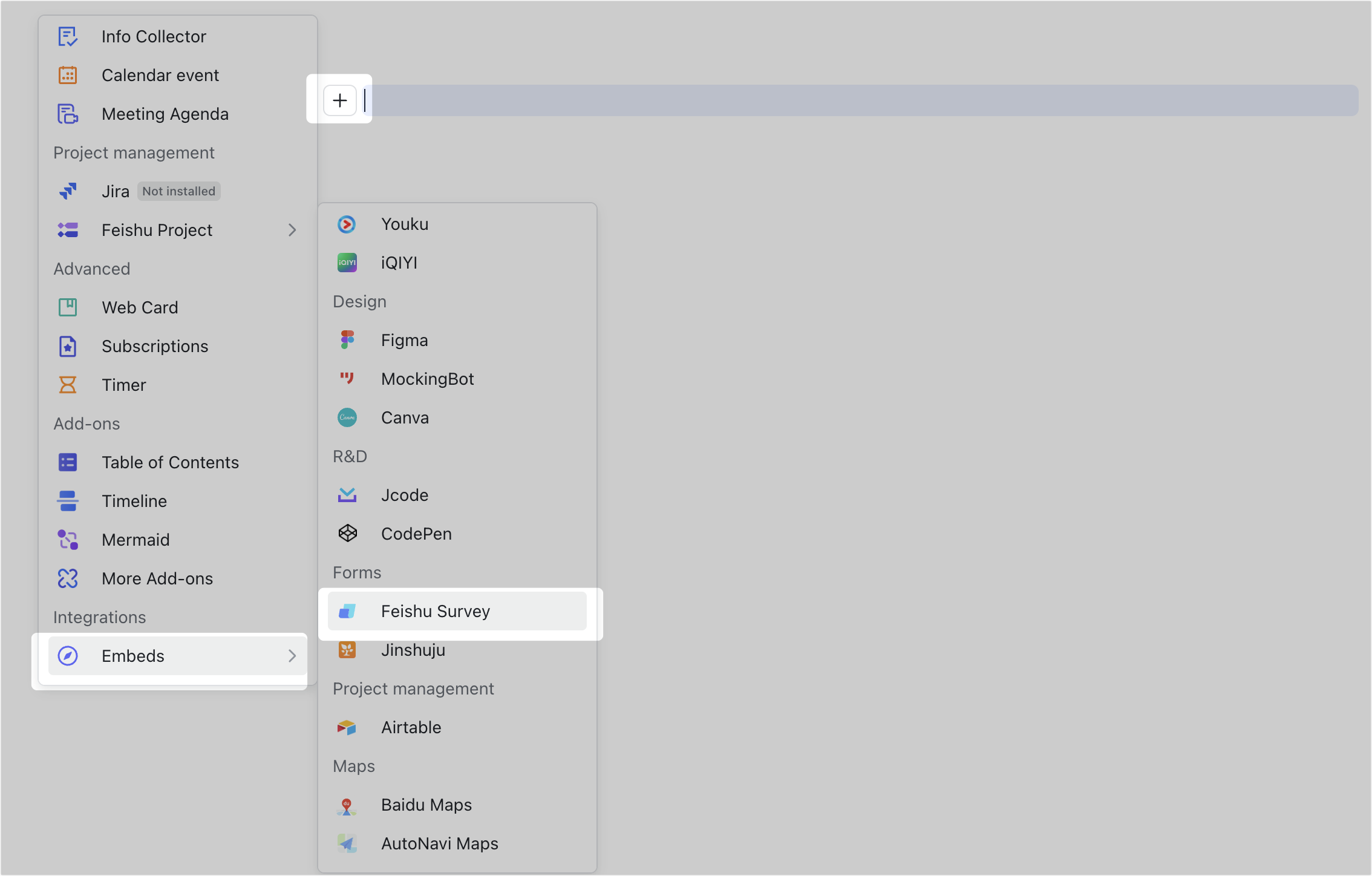Click the Web Card icon

coord(68,307)
